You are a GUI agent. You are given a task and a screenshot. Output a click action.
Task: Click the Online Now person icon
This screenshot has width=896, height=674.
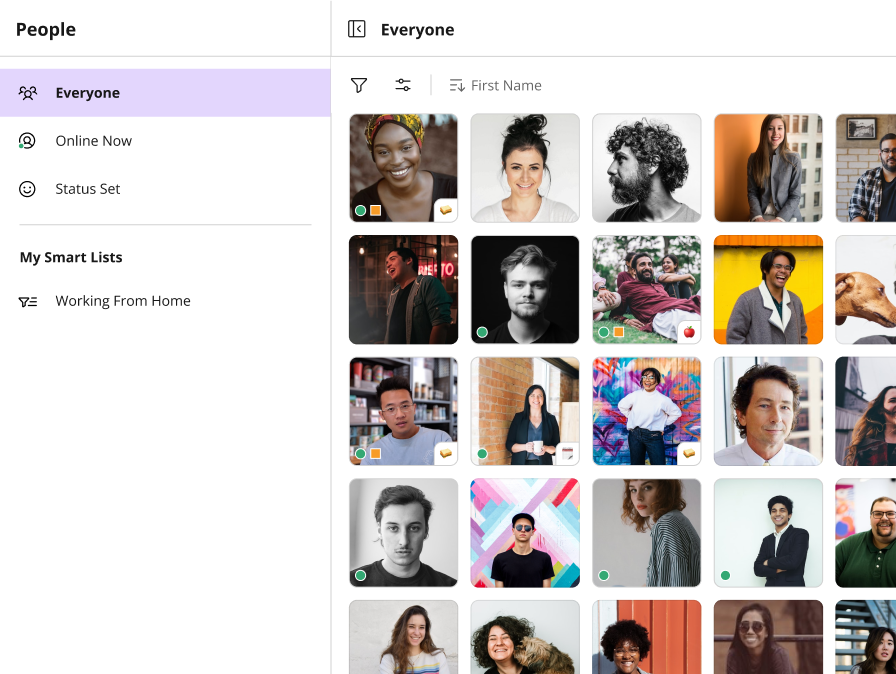(x=27, y=141)
